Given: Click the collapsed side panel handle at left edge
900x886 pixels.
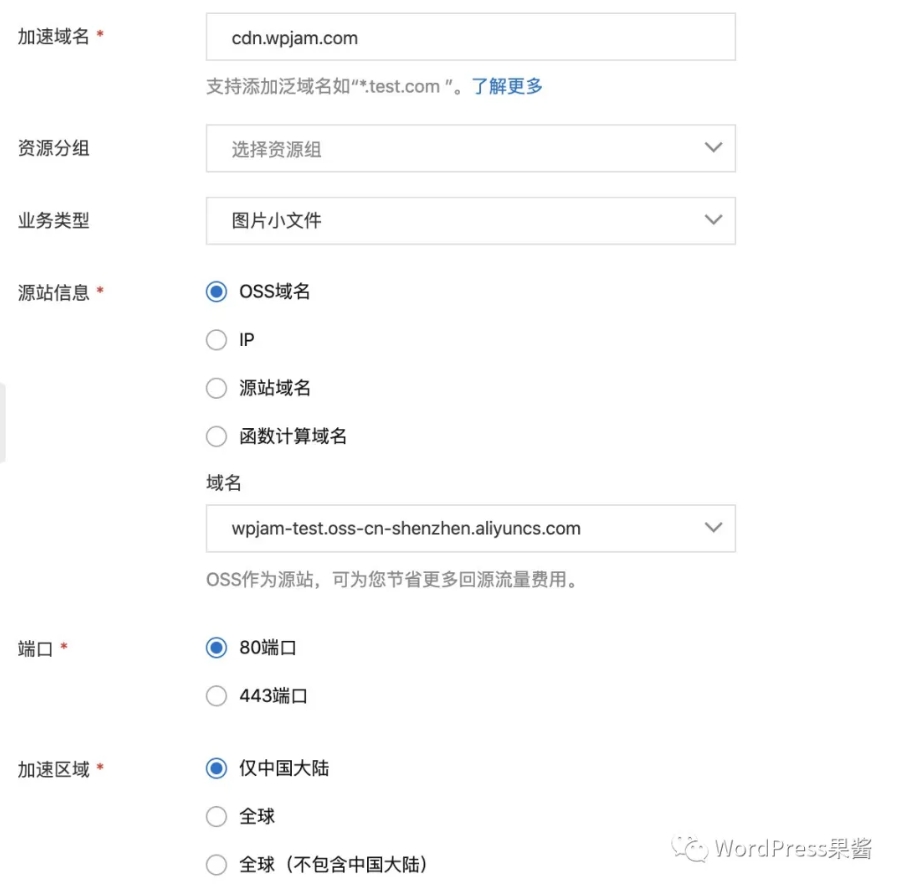Looking at the screenshot, I should (x=3, y=421).
